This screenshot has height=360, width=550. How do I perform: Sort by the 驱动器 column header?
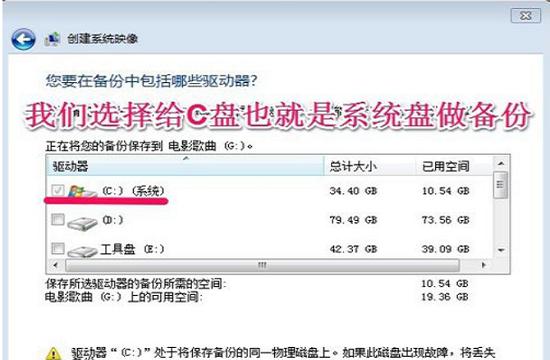185,166
